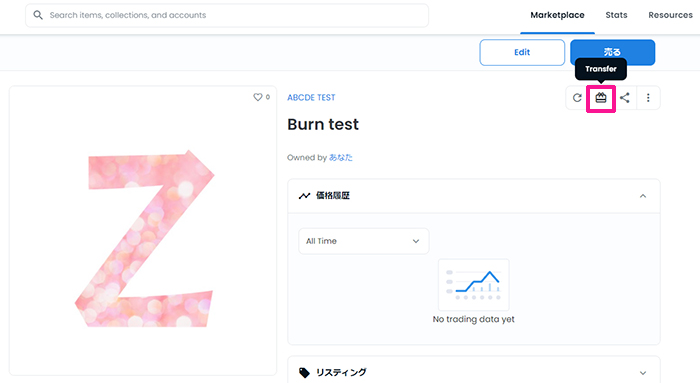
Task: Open the Resources menu
Action: pyautogui.click(x=670, y=15)
